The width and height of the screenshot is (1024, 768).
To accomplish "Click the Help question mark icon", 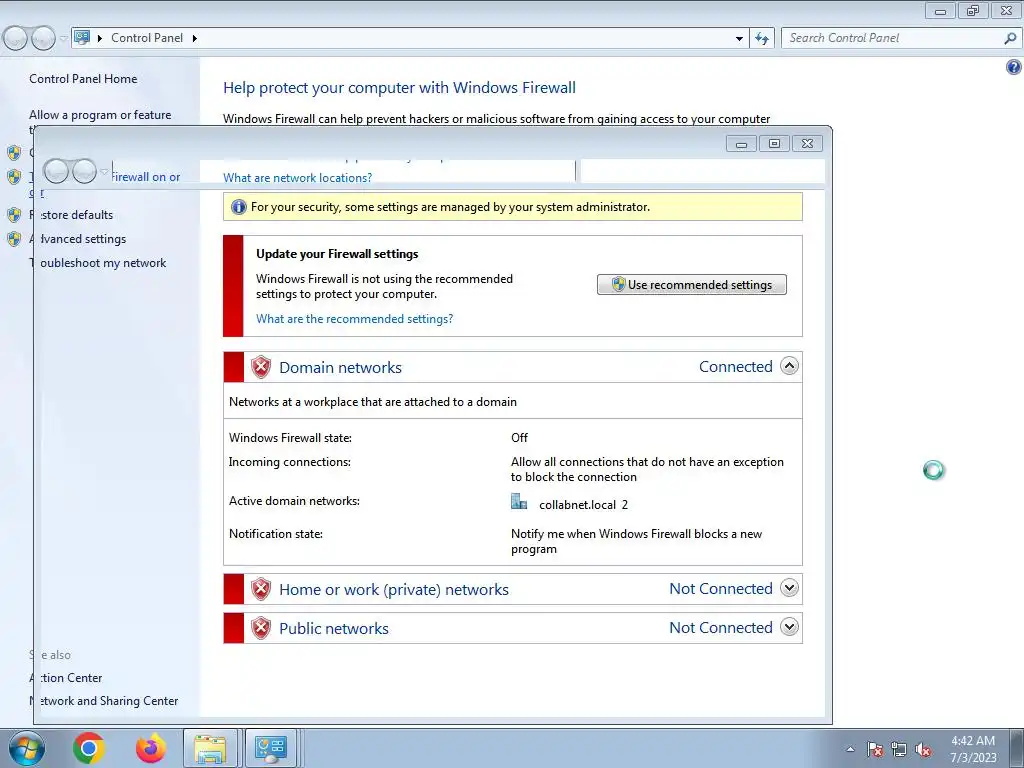I will pos(1014,67).
